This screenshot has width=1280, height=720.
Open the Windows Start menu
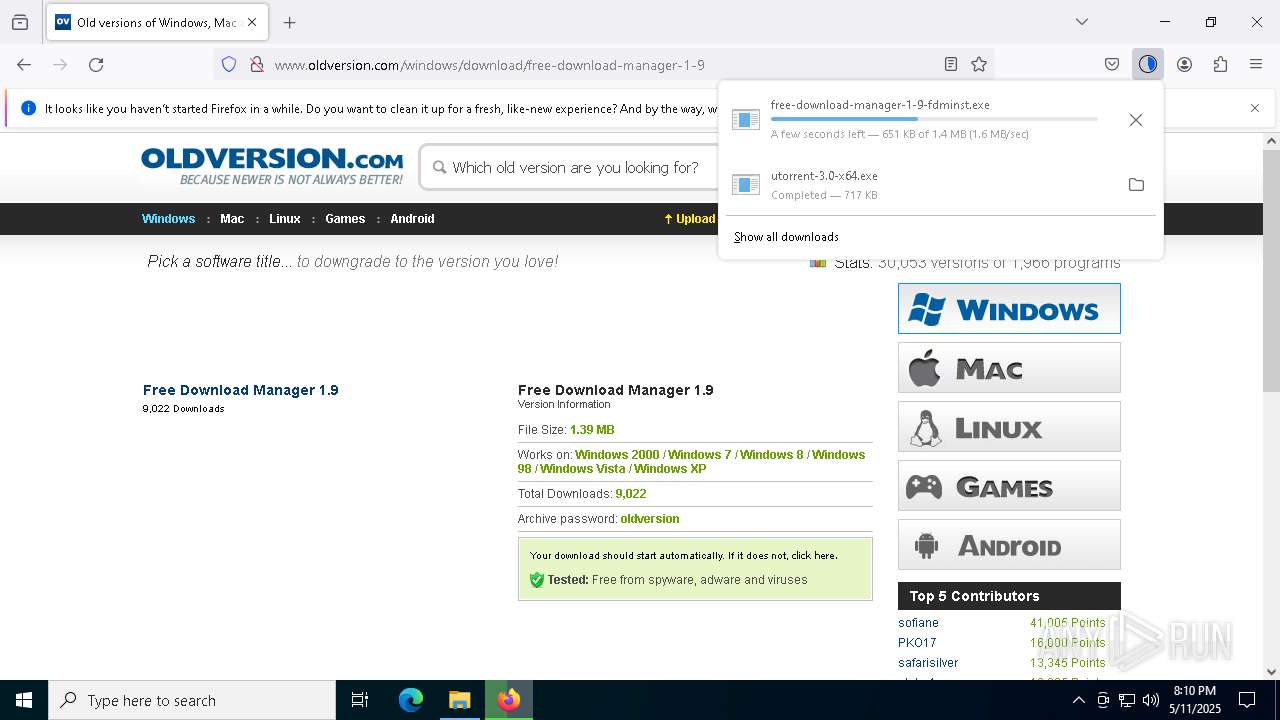pos(24,700)
